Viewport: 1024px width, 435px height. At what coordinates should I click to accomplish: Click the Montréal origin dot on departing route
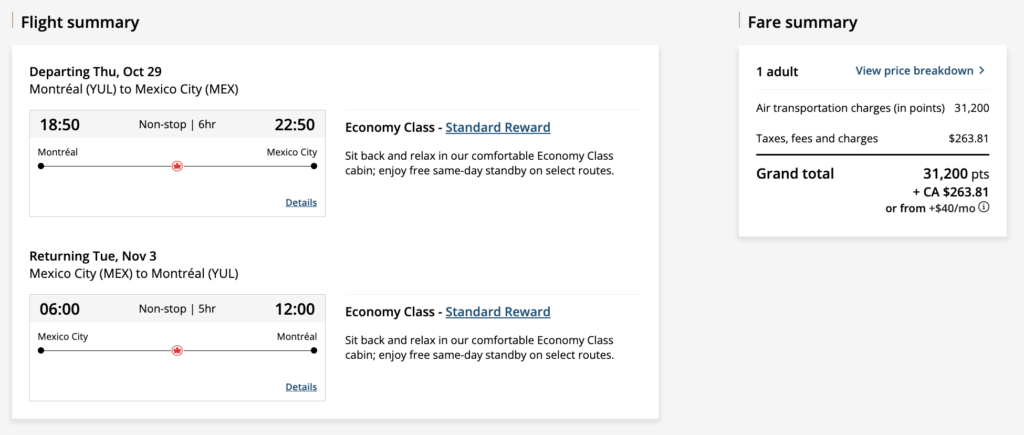tap(40, 166)
